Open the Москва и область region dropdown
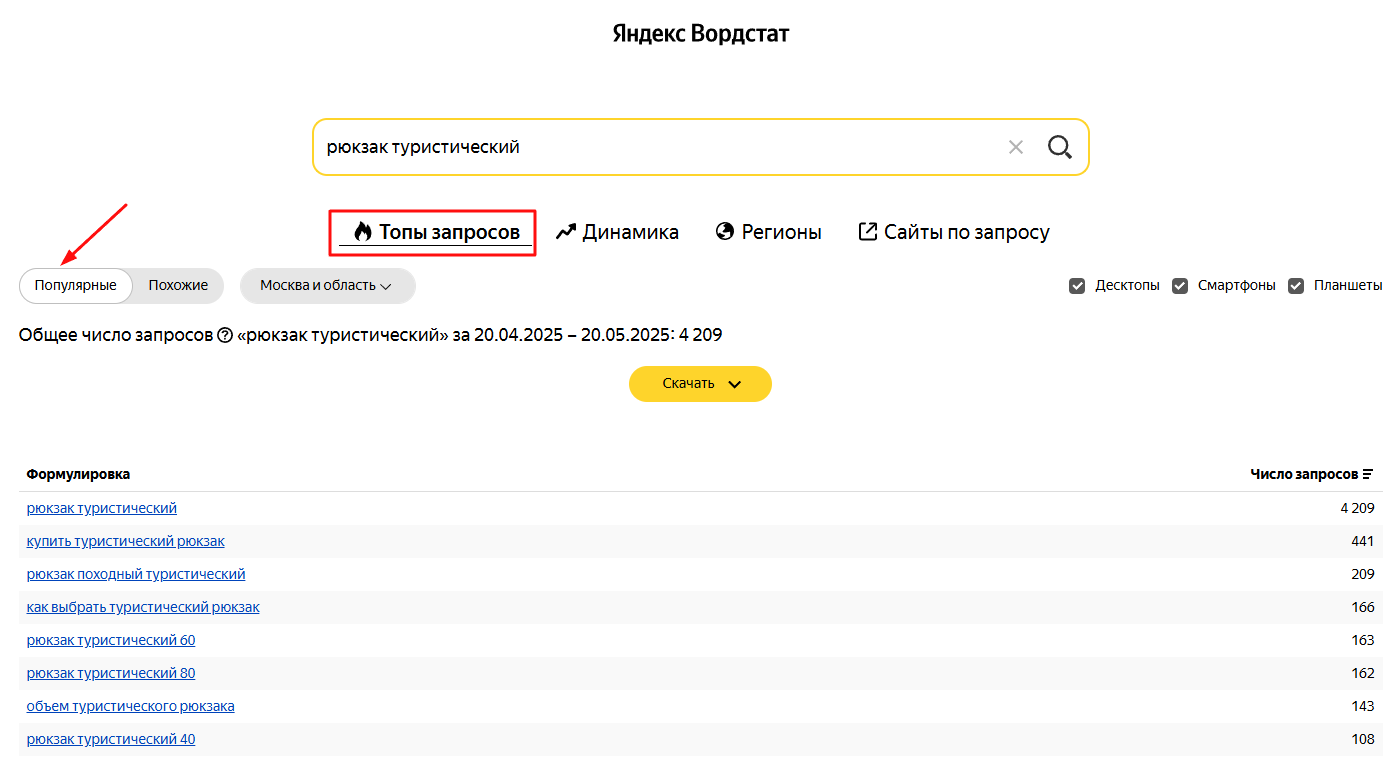1396x763 pixels. click(327, 285)
